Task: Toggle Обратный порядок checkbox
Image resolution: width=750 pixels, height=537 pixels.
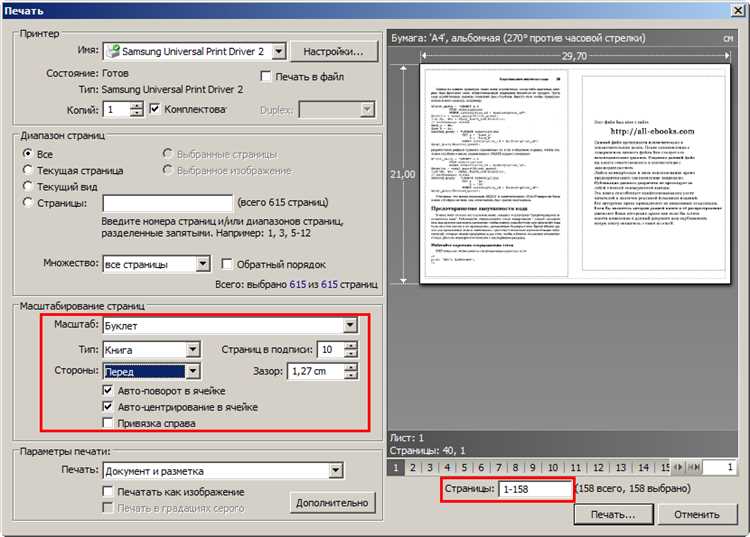Action: (x=227, y=264)
